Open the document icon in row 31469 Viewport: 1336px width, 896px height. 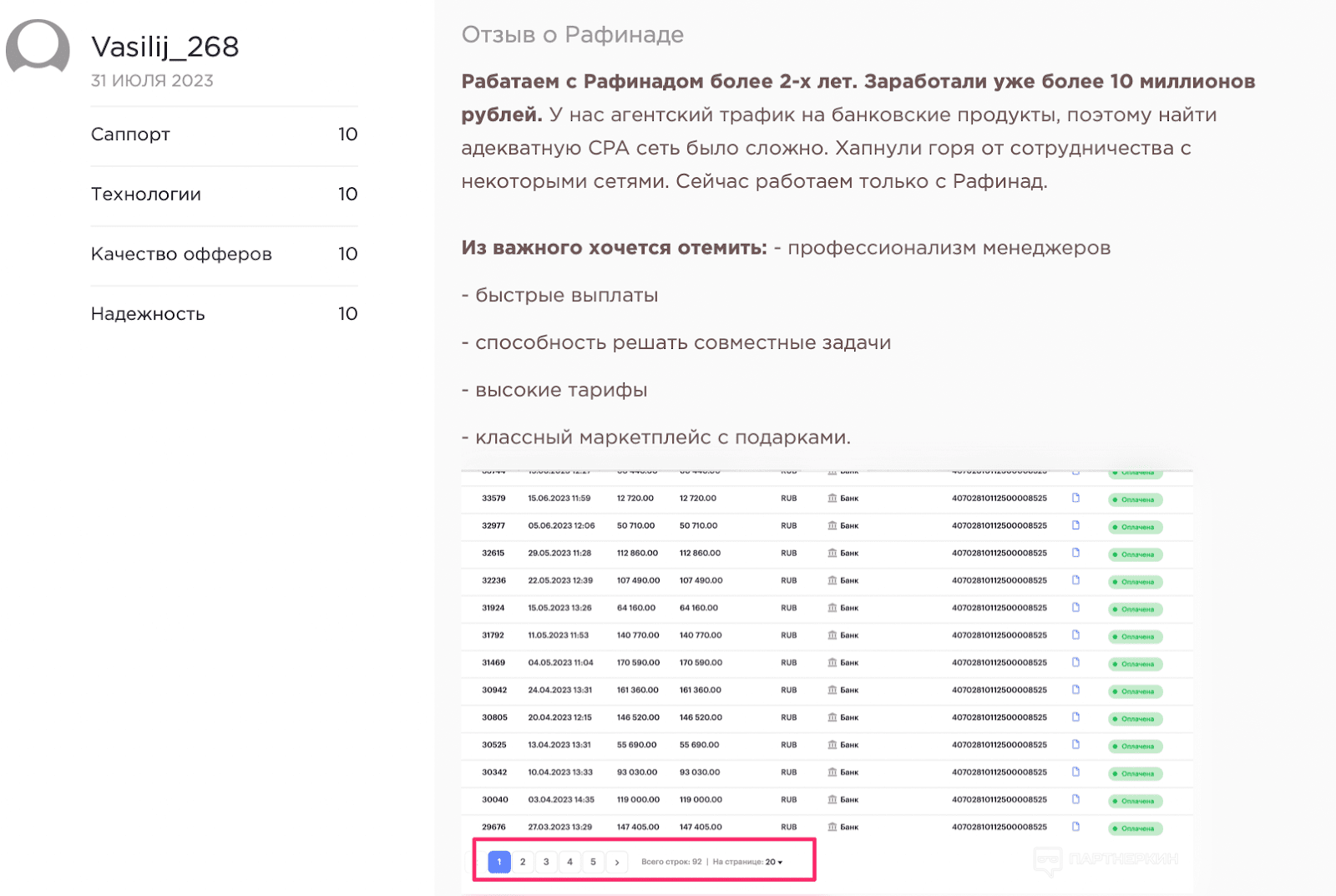pos(1075,662)
